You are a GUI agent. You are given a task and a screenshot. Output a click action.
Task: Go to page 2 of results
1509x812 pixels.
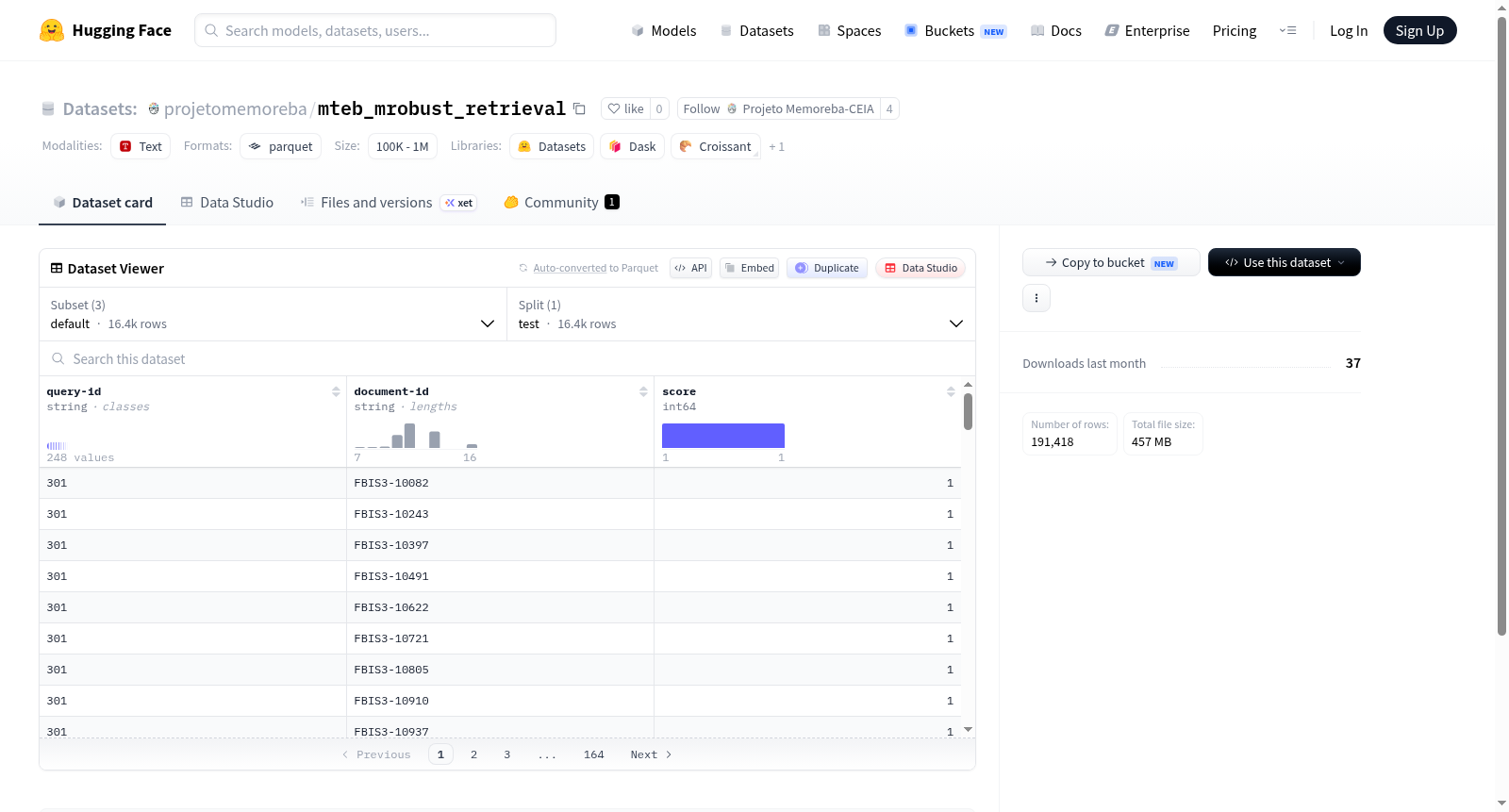(473, 754)
